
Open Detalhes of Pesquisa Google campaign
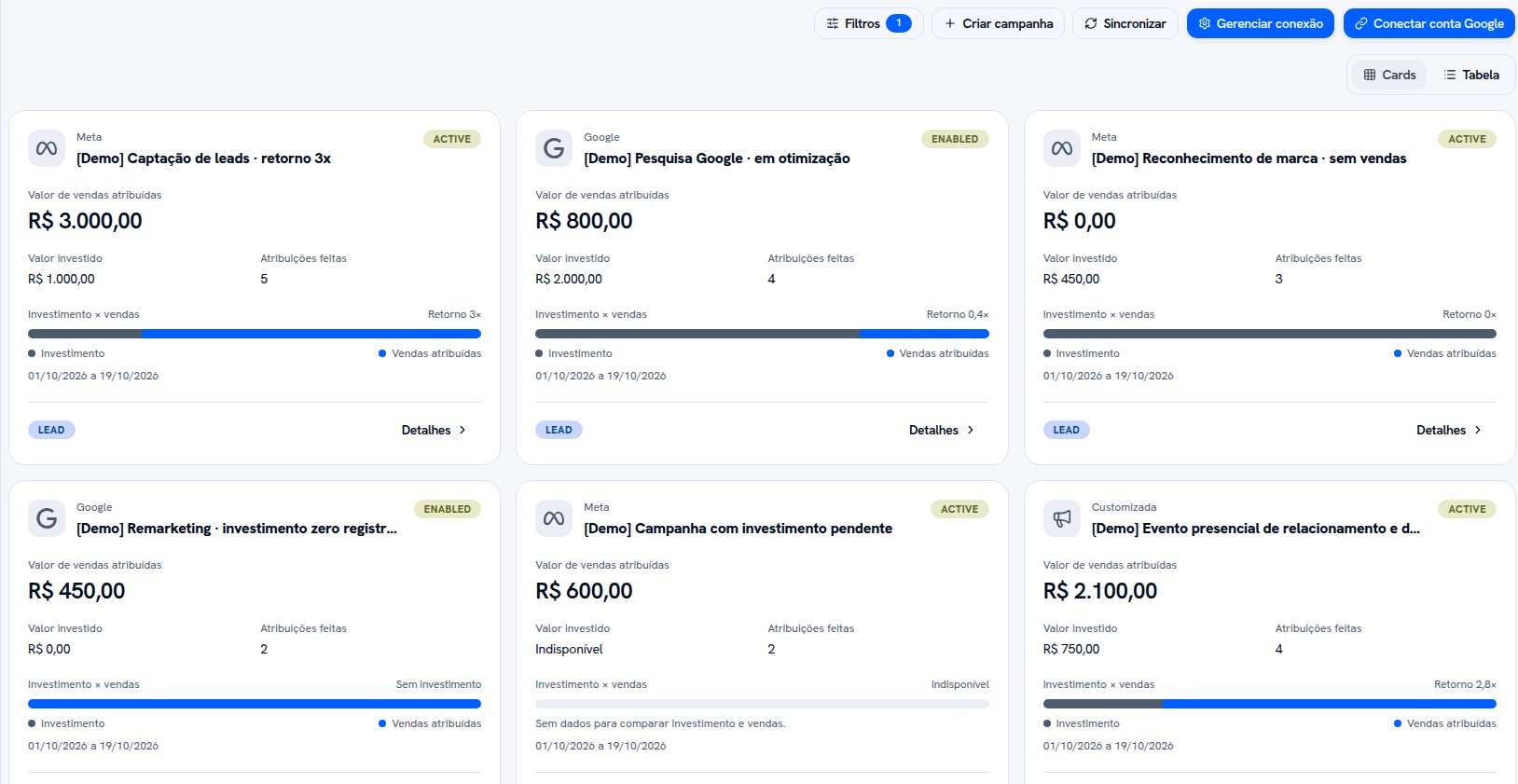point(942,430)
